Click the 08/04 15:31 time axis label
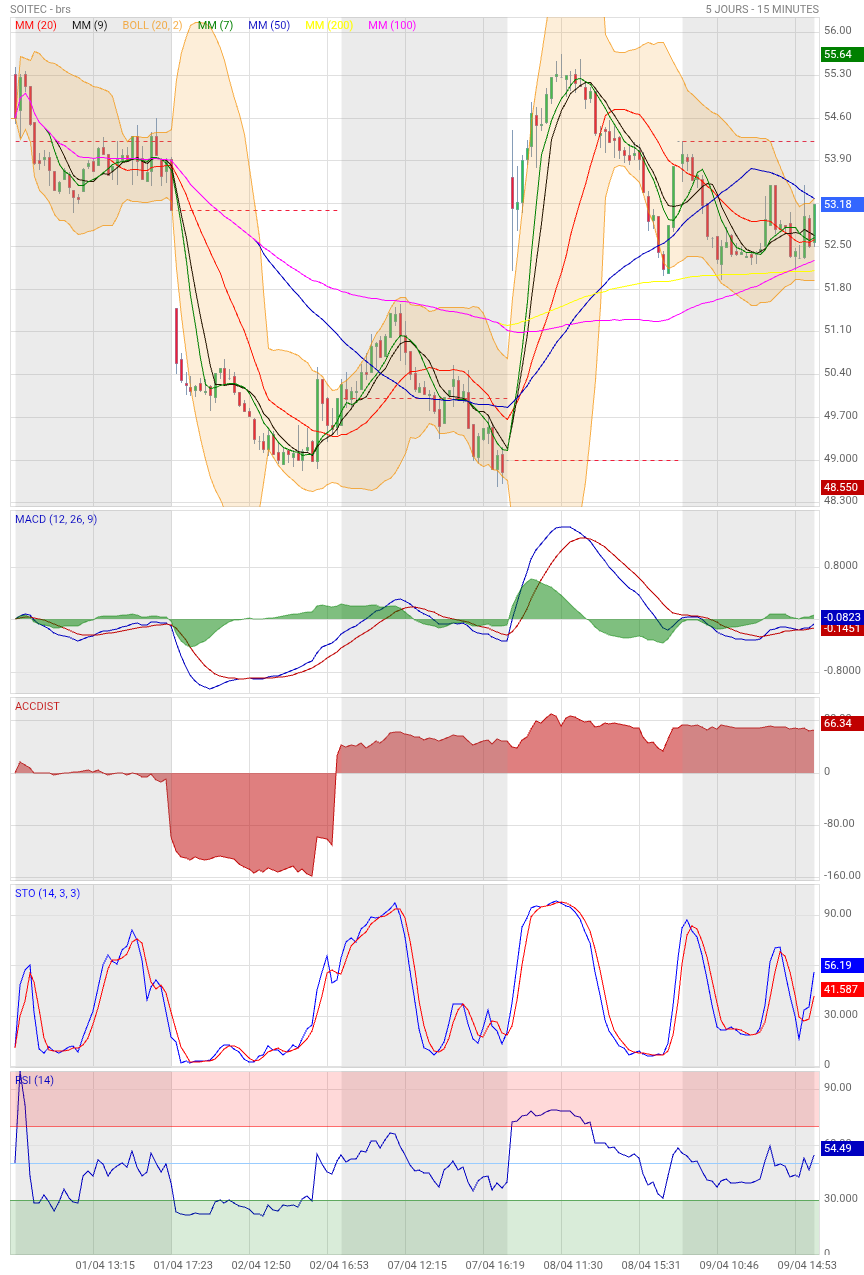 [651, 1266]
